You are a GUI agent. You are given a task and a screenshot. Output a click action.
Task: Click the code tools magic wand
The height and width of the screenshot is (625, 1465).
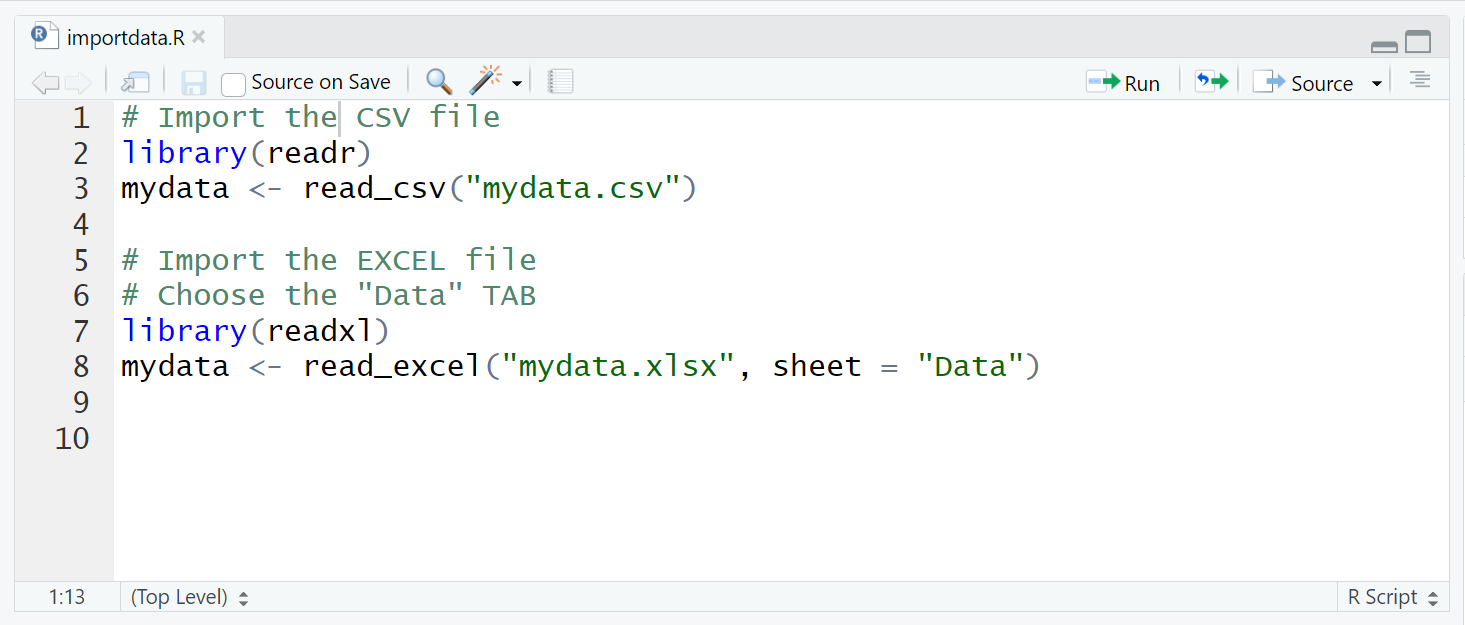coord(485,81)
